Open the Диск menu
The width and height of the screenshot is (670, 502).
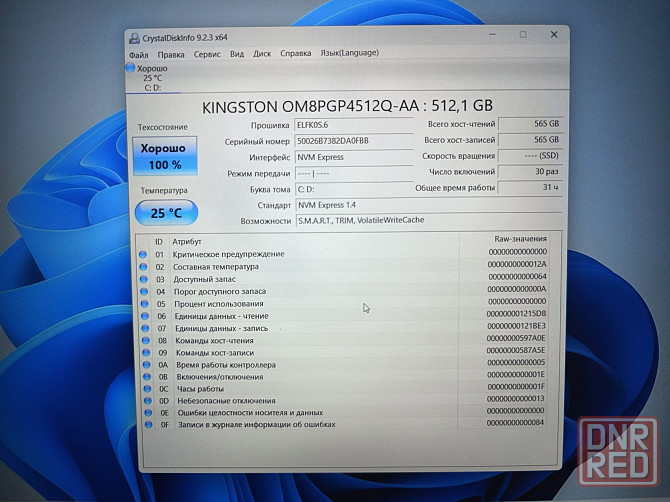[x=262, y=54]
